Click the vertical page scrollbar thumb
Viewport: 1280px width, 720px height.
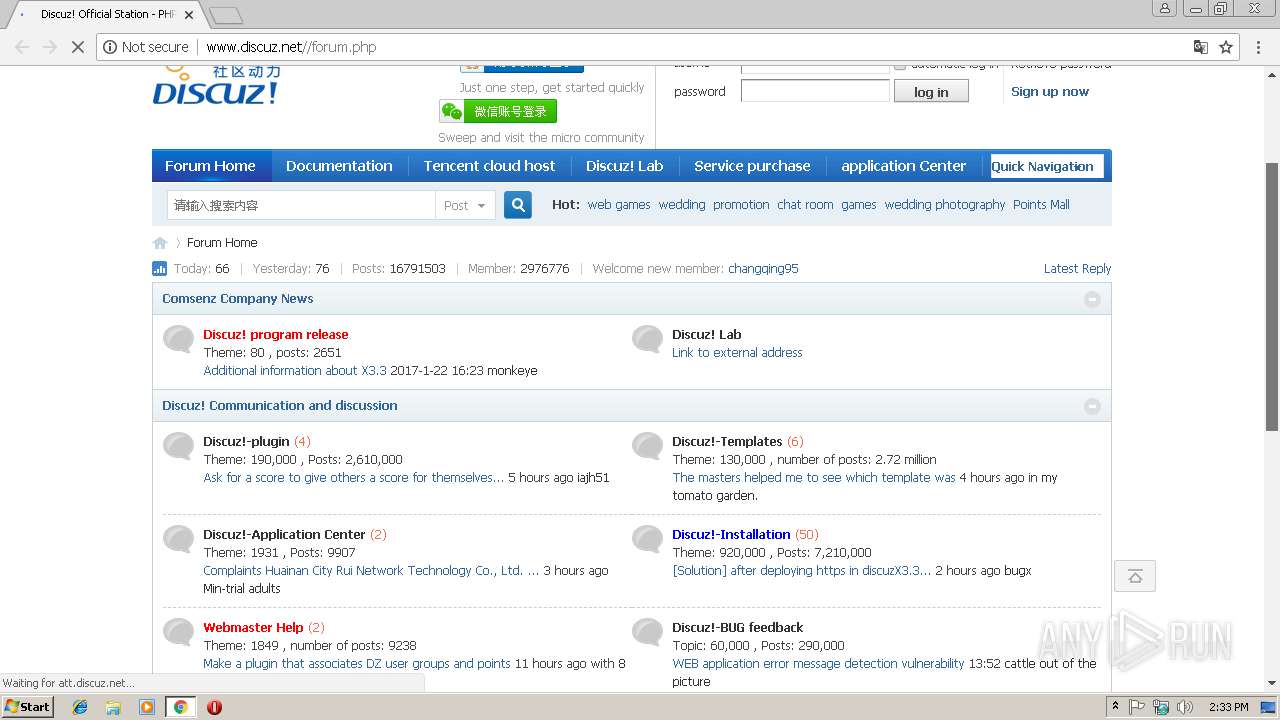pyautogui.click(x=1272, y=296)
